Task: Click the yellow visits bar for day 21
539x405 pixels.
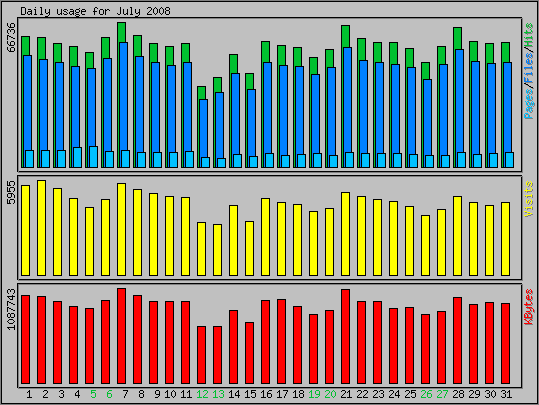Action: 345,234
